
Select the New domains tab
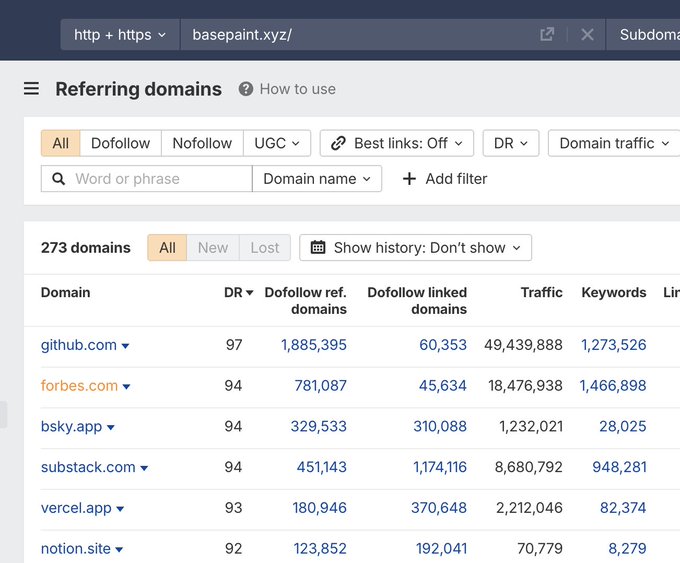click(x=213, y=248)
